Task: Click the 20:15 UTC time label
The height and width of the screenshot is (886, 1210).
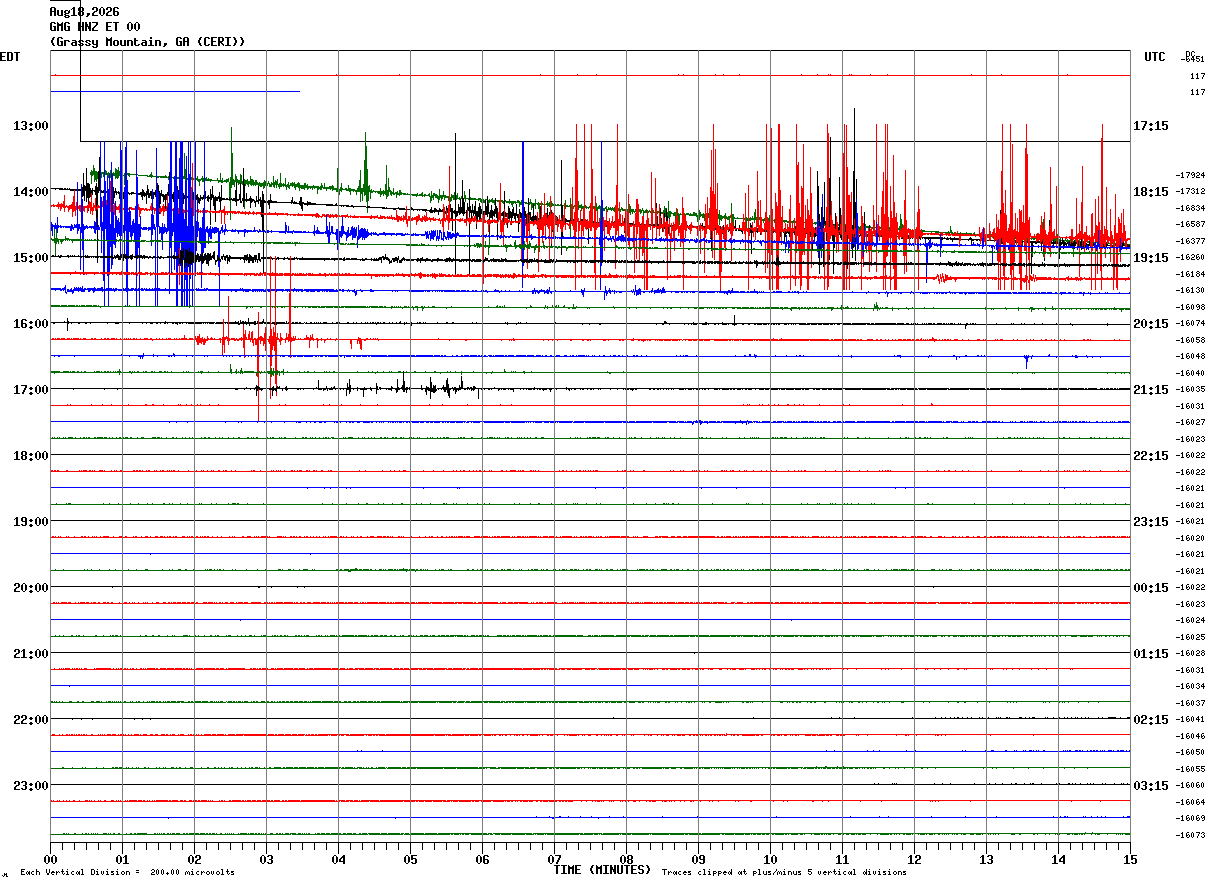Action: (x=1150, y=324)
